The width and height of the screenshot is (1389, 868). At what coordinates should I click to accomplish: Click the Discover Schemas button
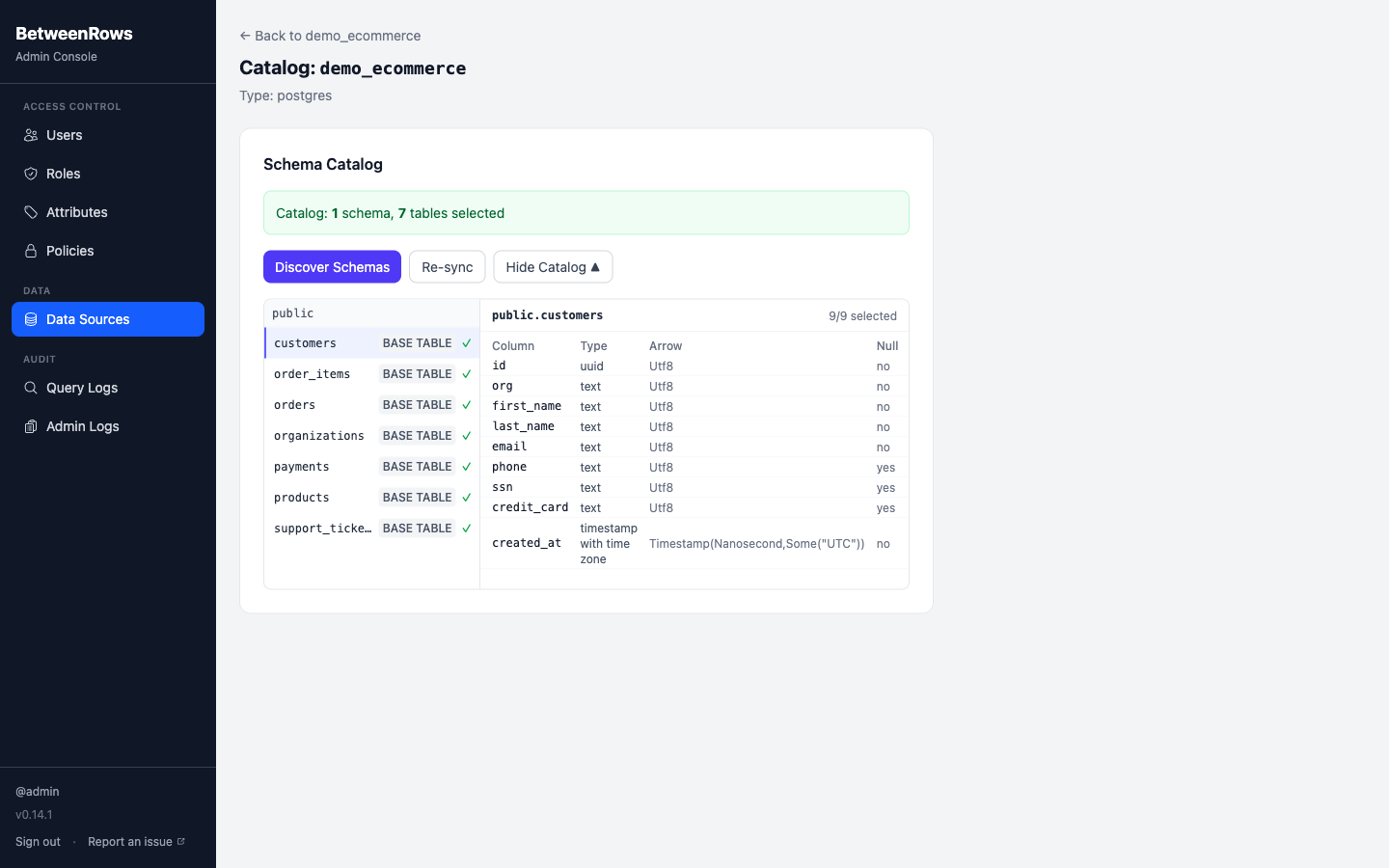tap(332, 266)
